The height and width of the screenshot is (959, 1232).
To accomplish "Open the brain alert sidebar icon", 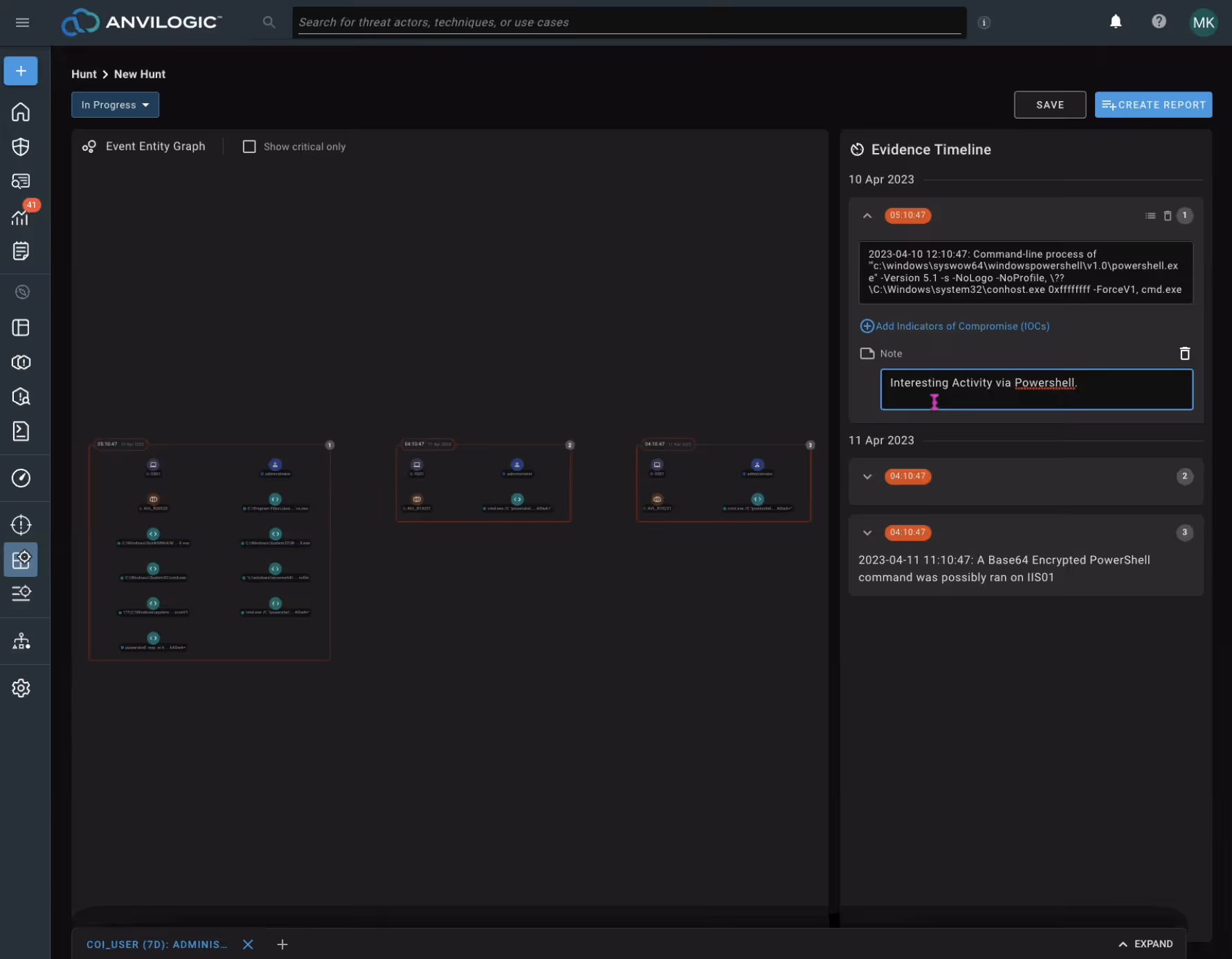I will coord(21,362).
